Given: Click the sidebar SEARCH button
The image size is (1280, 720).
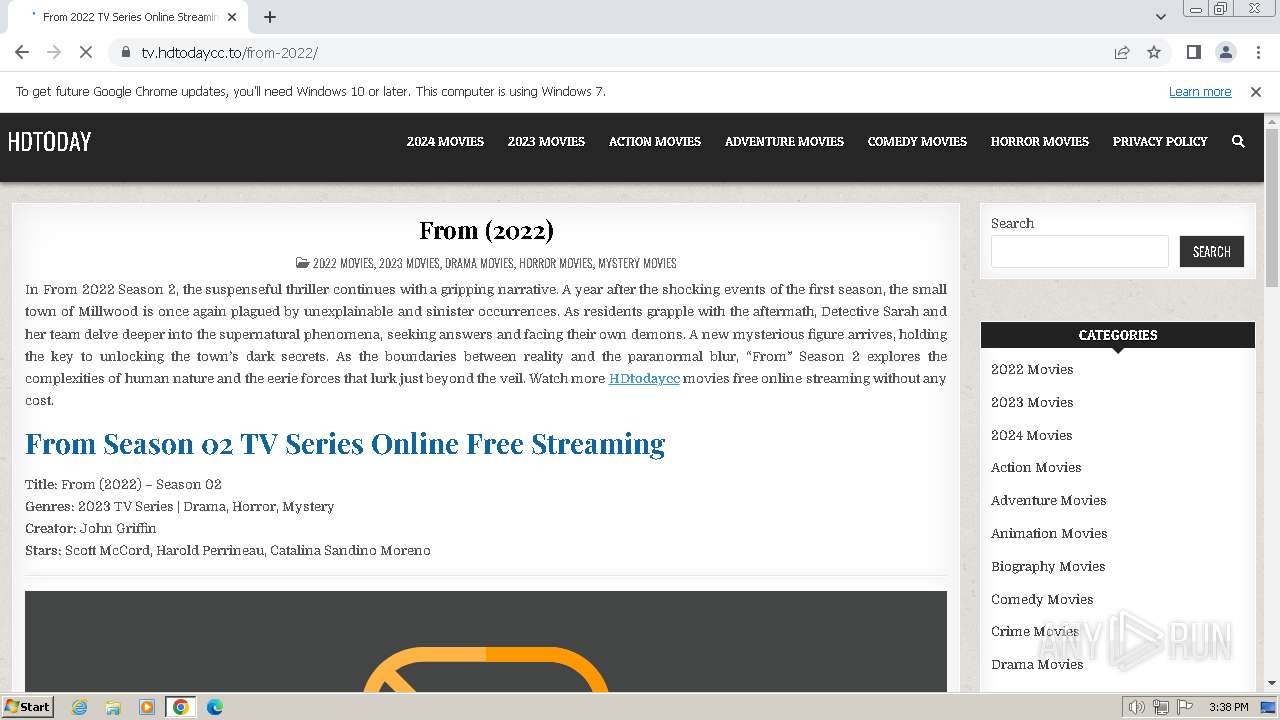Looking at the screenshot, I should 1211,251.
